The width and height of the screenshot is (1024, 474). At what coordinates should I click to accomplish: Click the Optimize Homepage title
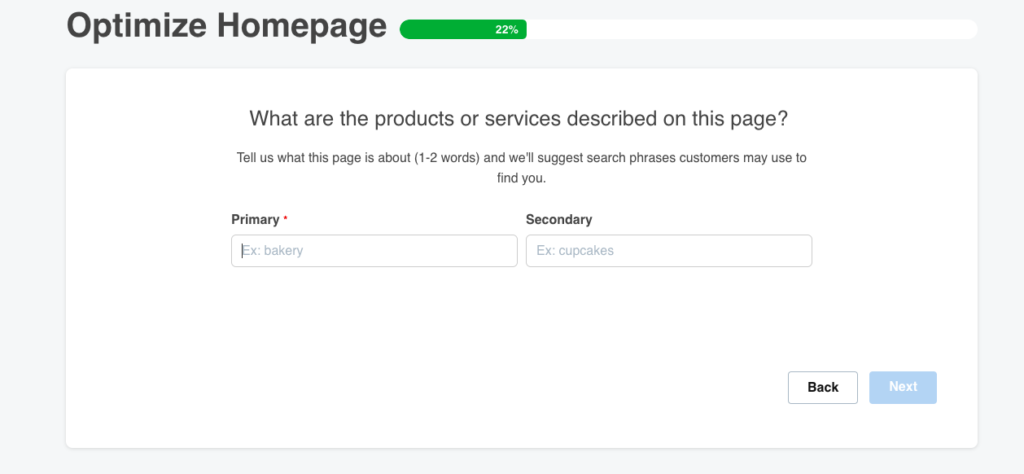pos(226,27)
